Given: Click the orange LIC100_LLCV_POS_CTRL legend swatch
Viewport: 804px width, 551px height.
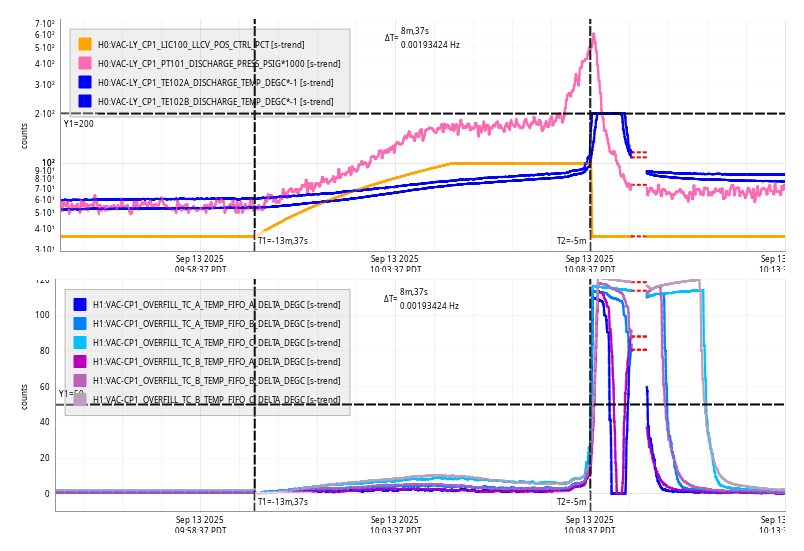Looking at the screenshot, I should pyautogui.click(x=85, y=44).
